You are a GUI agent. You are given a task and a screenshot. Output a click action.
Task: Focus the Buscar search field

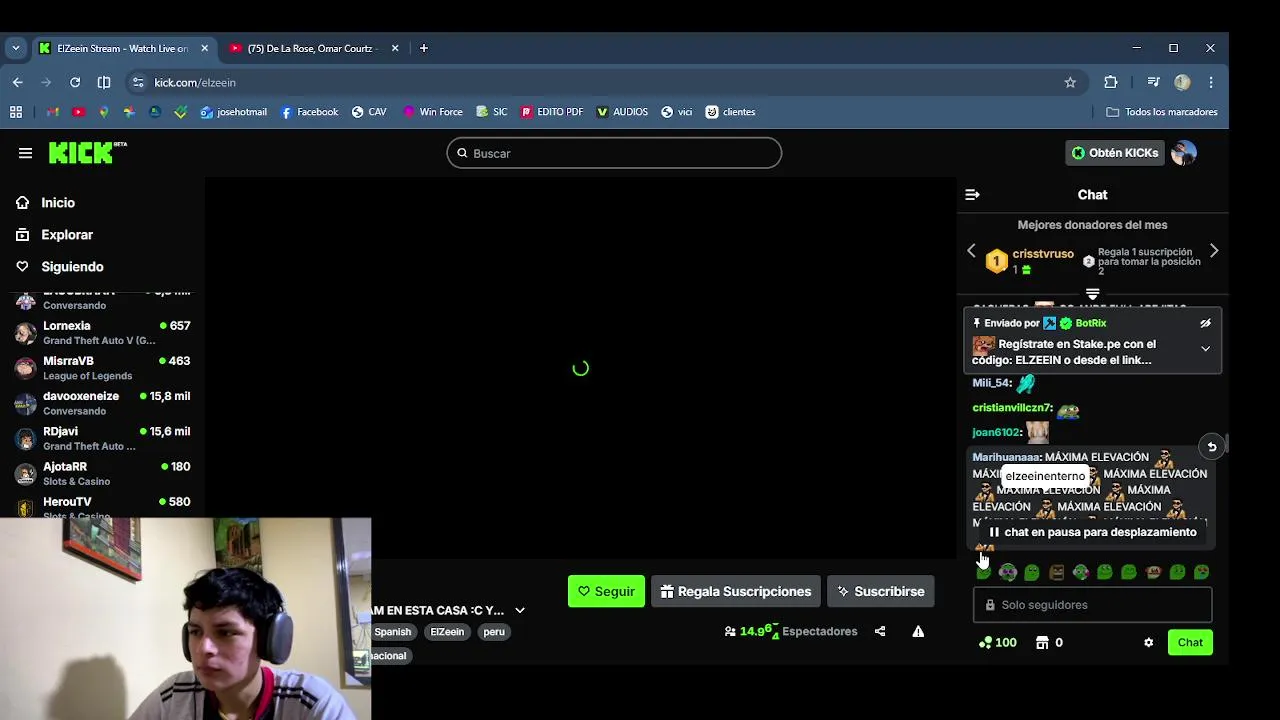click(614, 153)
